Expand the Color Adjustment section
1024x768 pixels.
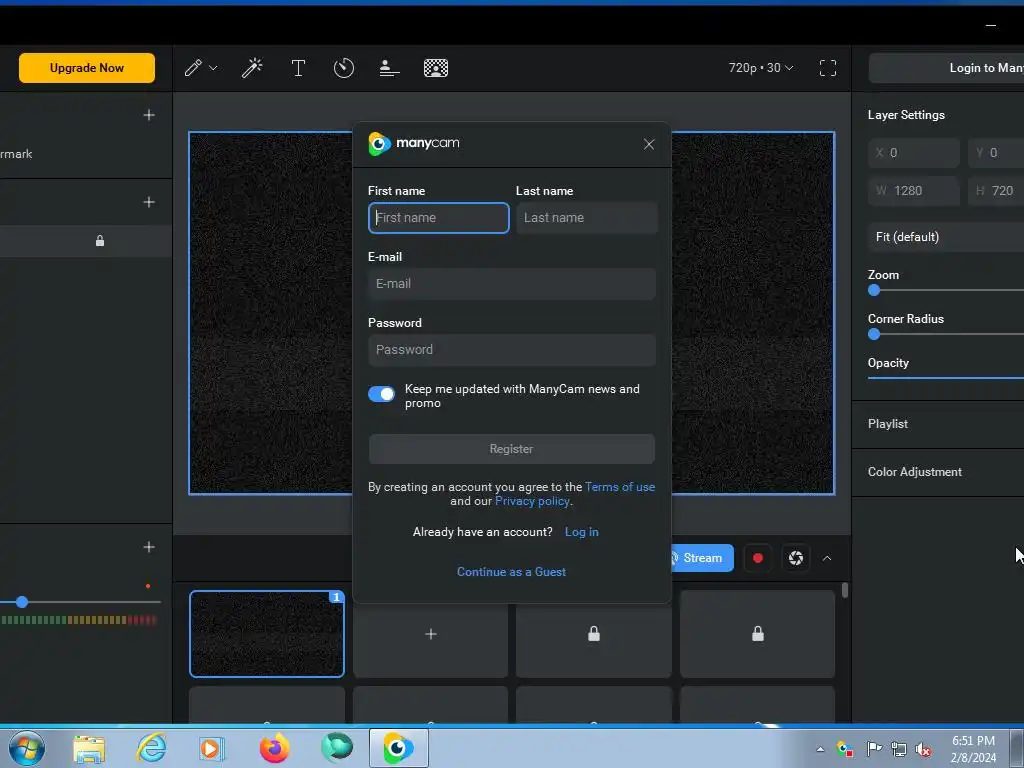pyautogui.click(x=938, y=472)
